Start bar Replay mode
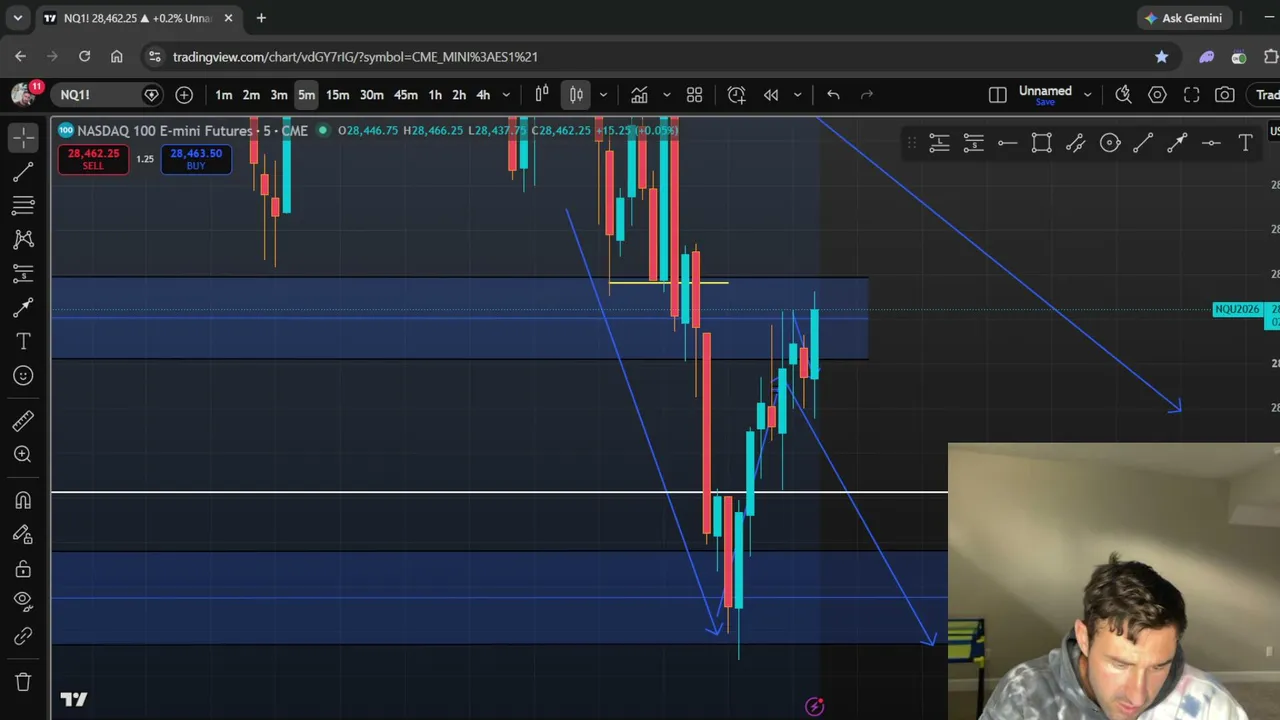 [771, 95]
